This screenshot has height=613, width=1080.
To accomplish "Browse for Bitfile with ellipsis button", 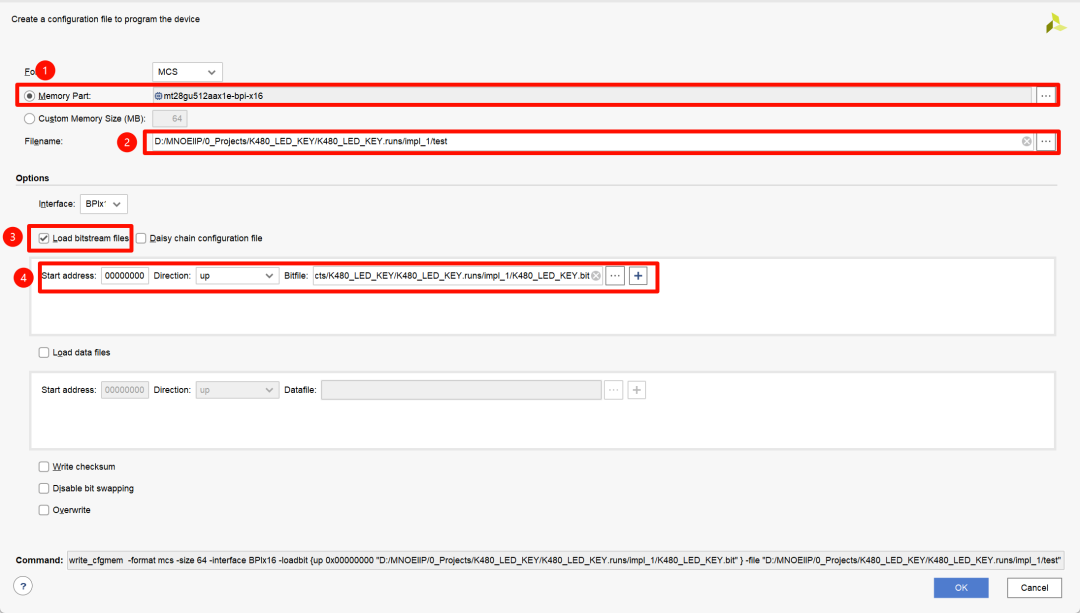I will point(615,275).
